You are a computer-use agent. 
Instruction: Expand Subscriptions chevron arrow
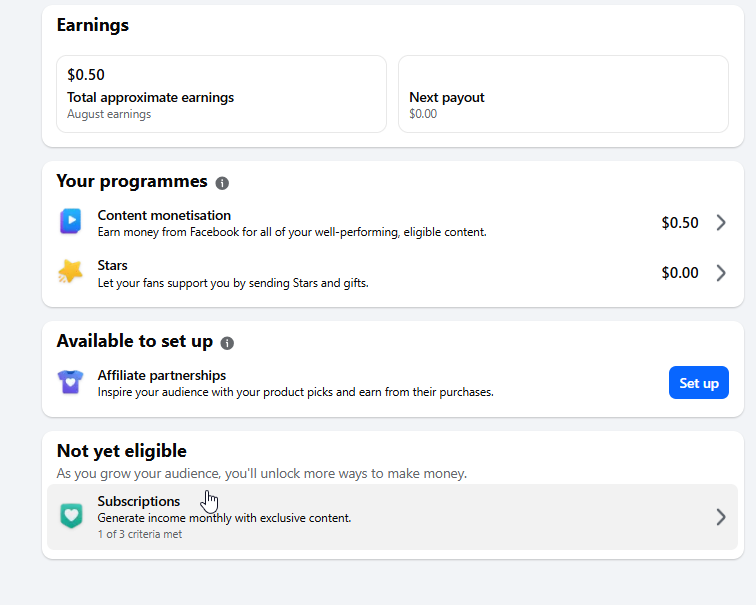point(721,517)
